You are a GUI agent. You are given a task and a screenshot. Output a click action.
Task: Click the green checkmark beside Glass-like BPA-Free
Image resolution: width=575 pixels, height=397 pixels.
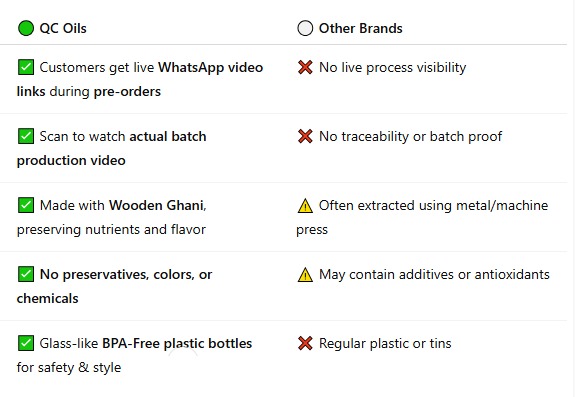26,343
